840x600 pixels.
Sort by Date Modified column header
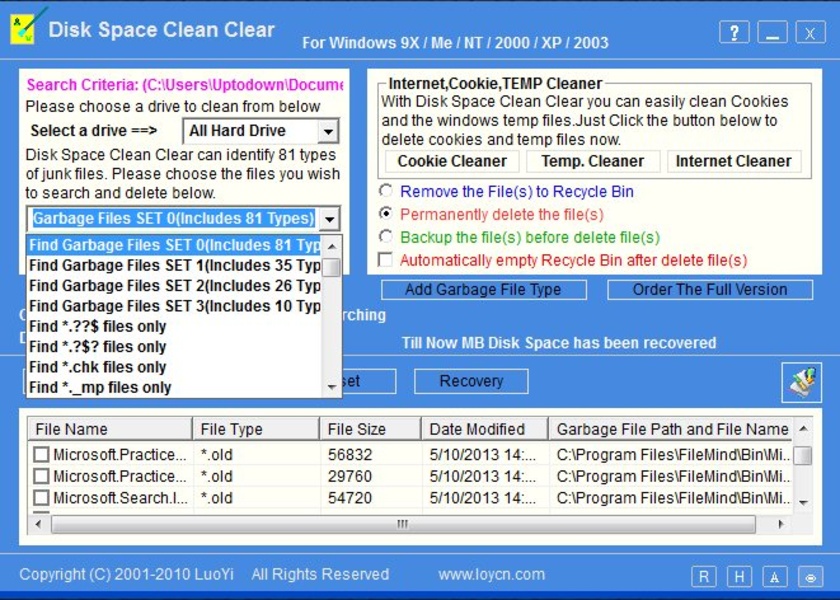tap(485, 429)
